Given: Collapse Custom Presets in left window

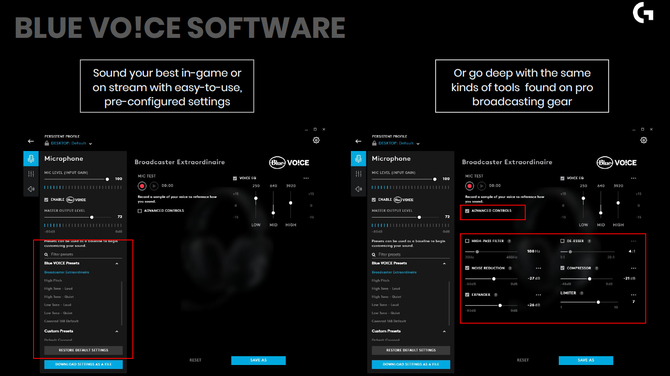Looking at the screenshot, I should (117, 331).
